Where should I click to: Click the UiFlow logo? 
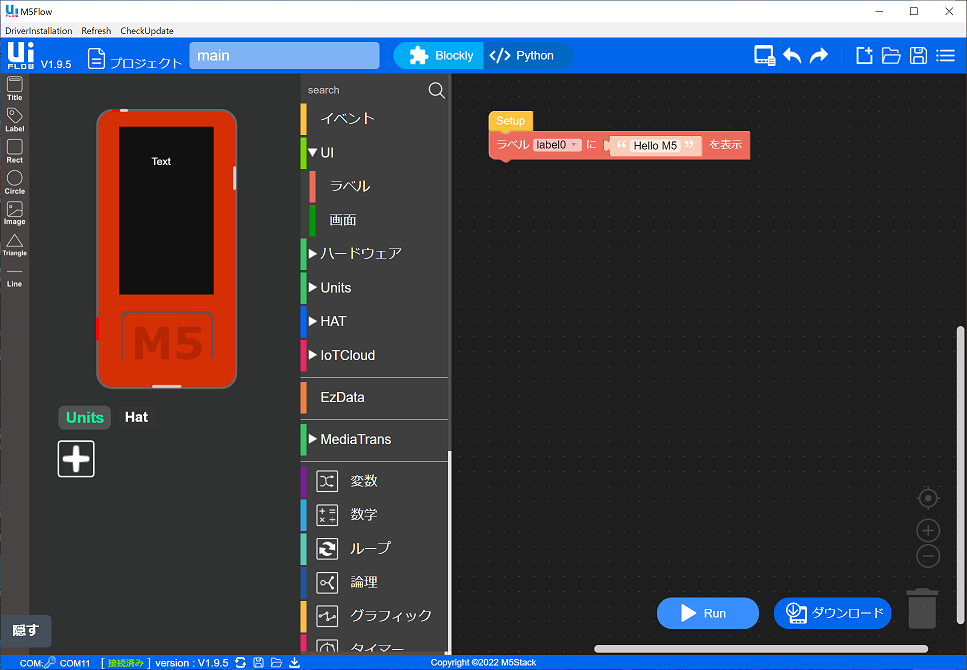pos(21,56)
